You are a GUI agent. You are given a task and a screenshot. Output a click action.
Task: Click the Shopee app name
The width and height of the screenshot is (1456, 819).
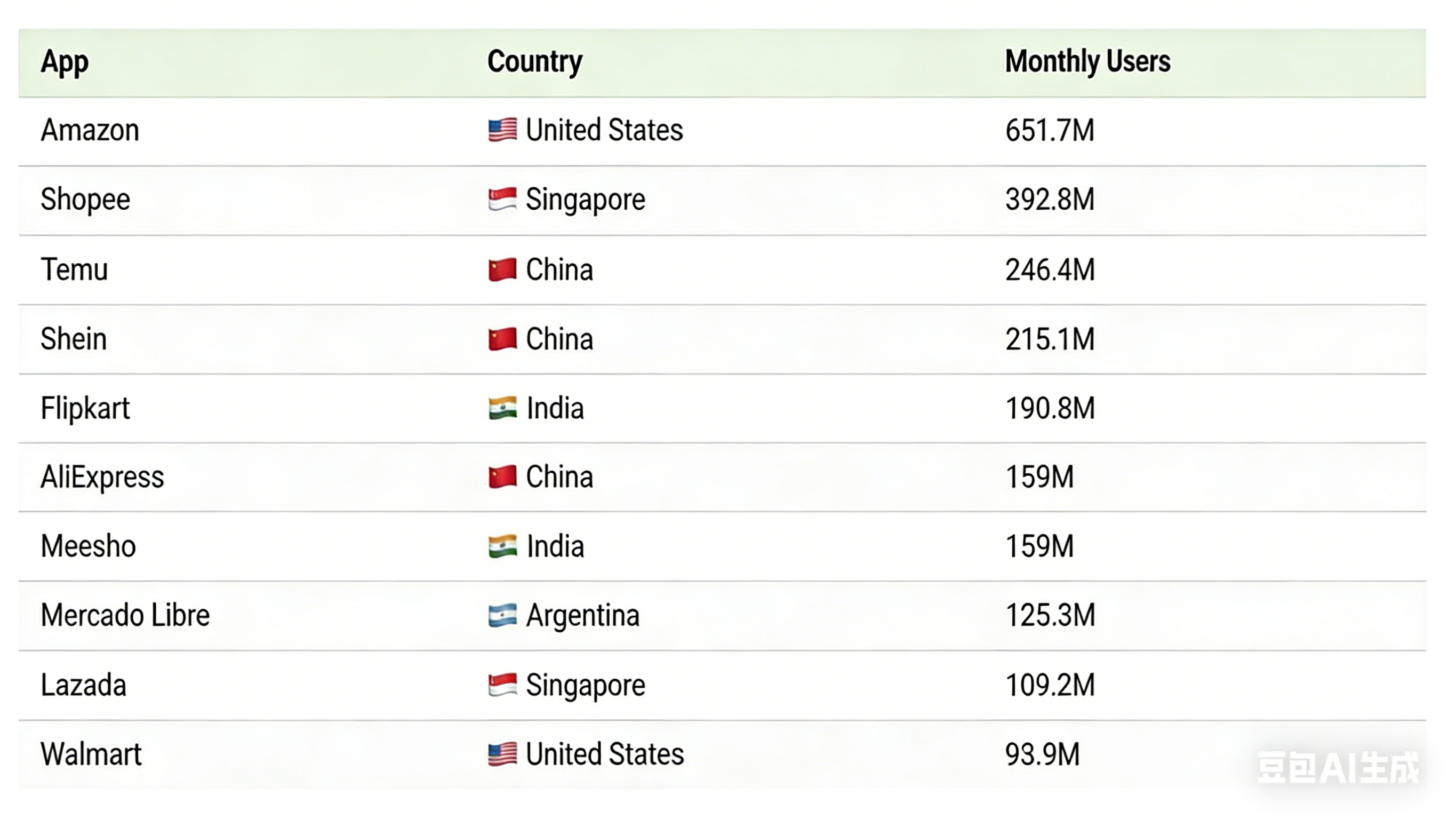pos(85,199)
